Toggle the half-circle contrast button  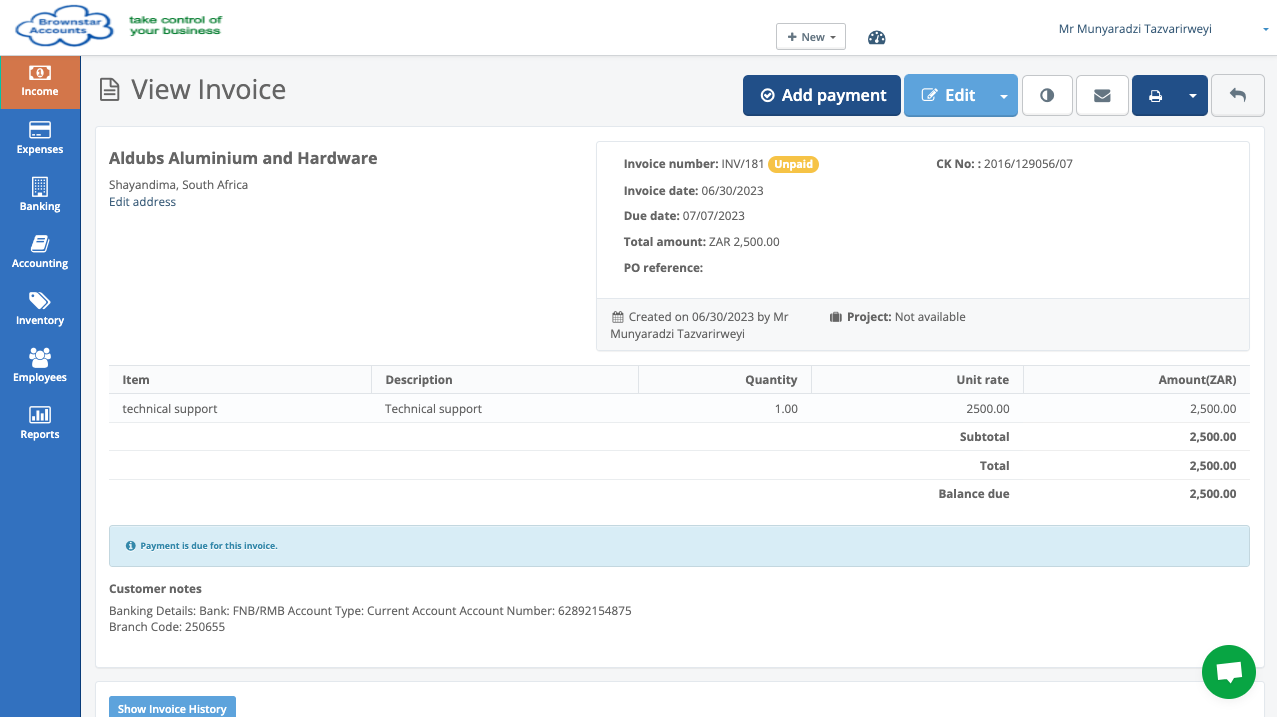[x=1047, y=96]
